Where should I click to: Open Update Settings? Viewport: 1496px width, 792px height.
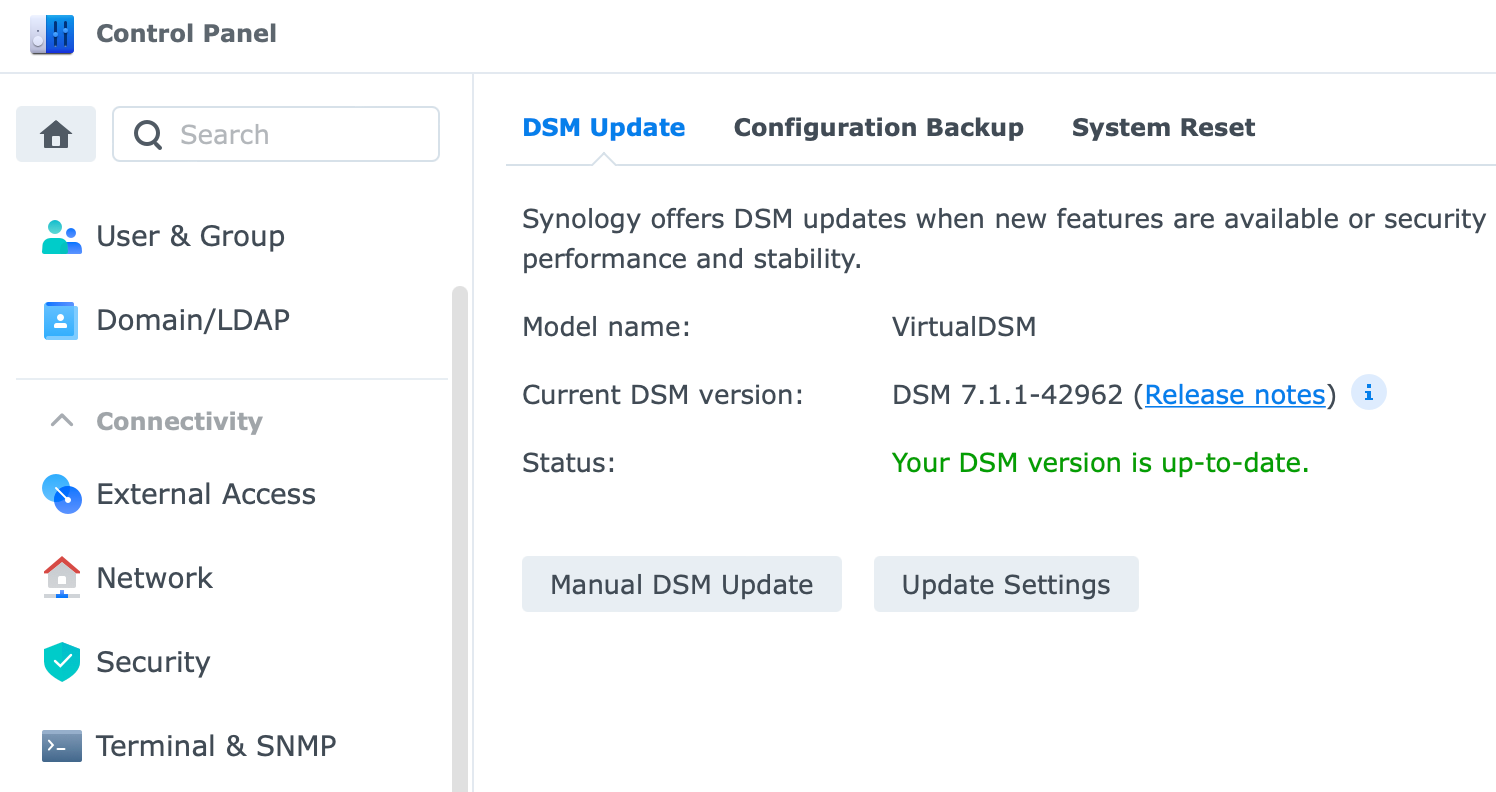click(1006, 584)
